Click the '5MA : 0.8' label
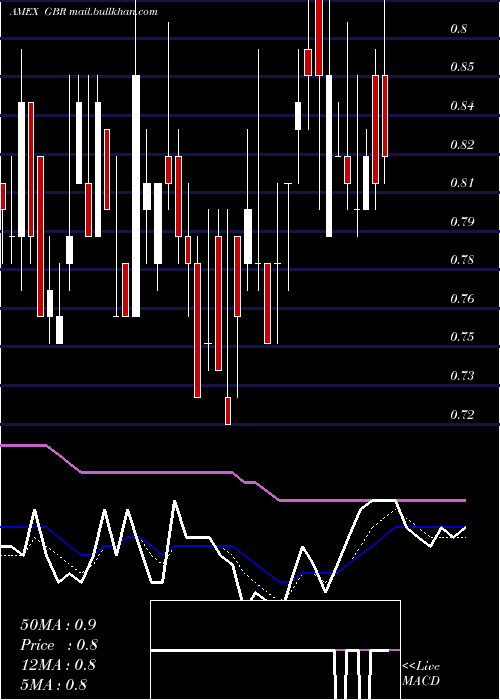 tap(54, 684)
